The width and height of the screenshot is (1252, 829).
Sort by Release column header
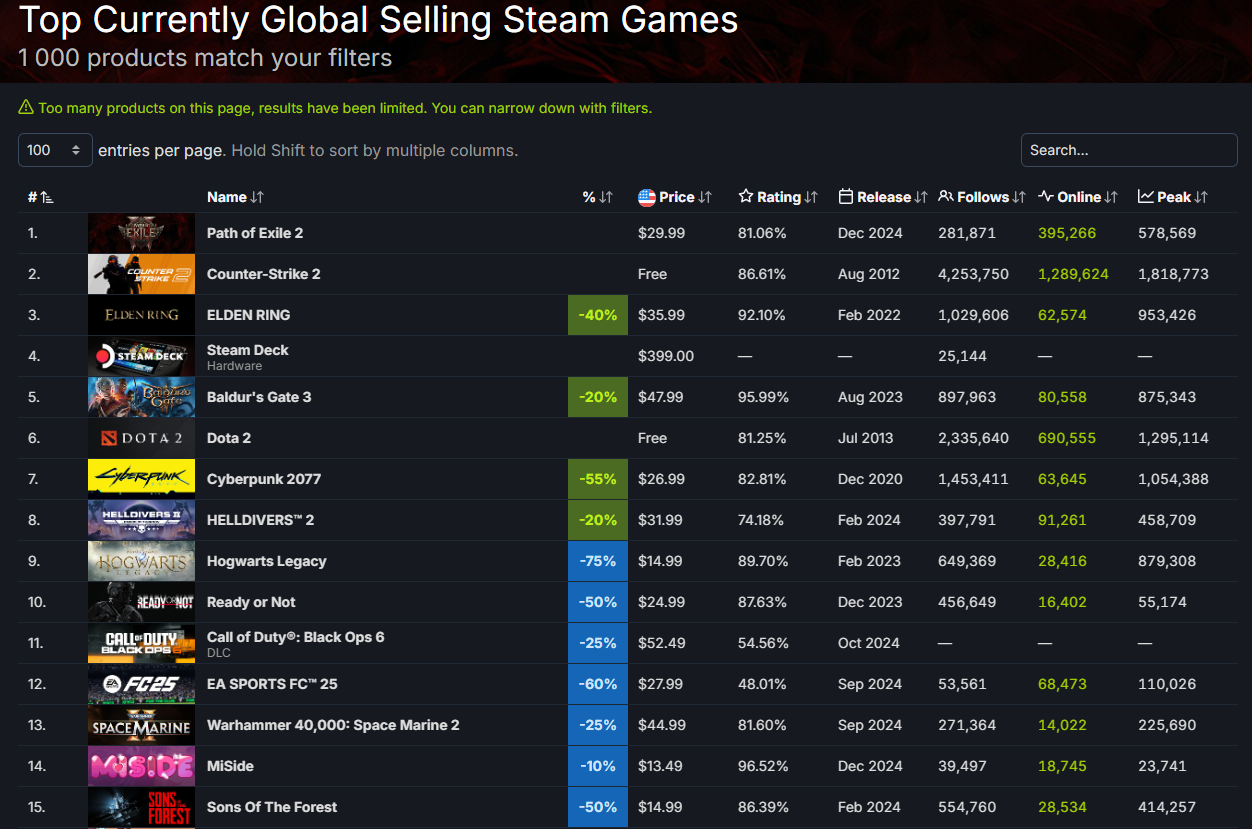coord(883,197)
